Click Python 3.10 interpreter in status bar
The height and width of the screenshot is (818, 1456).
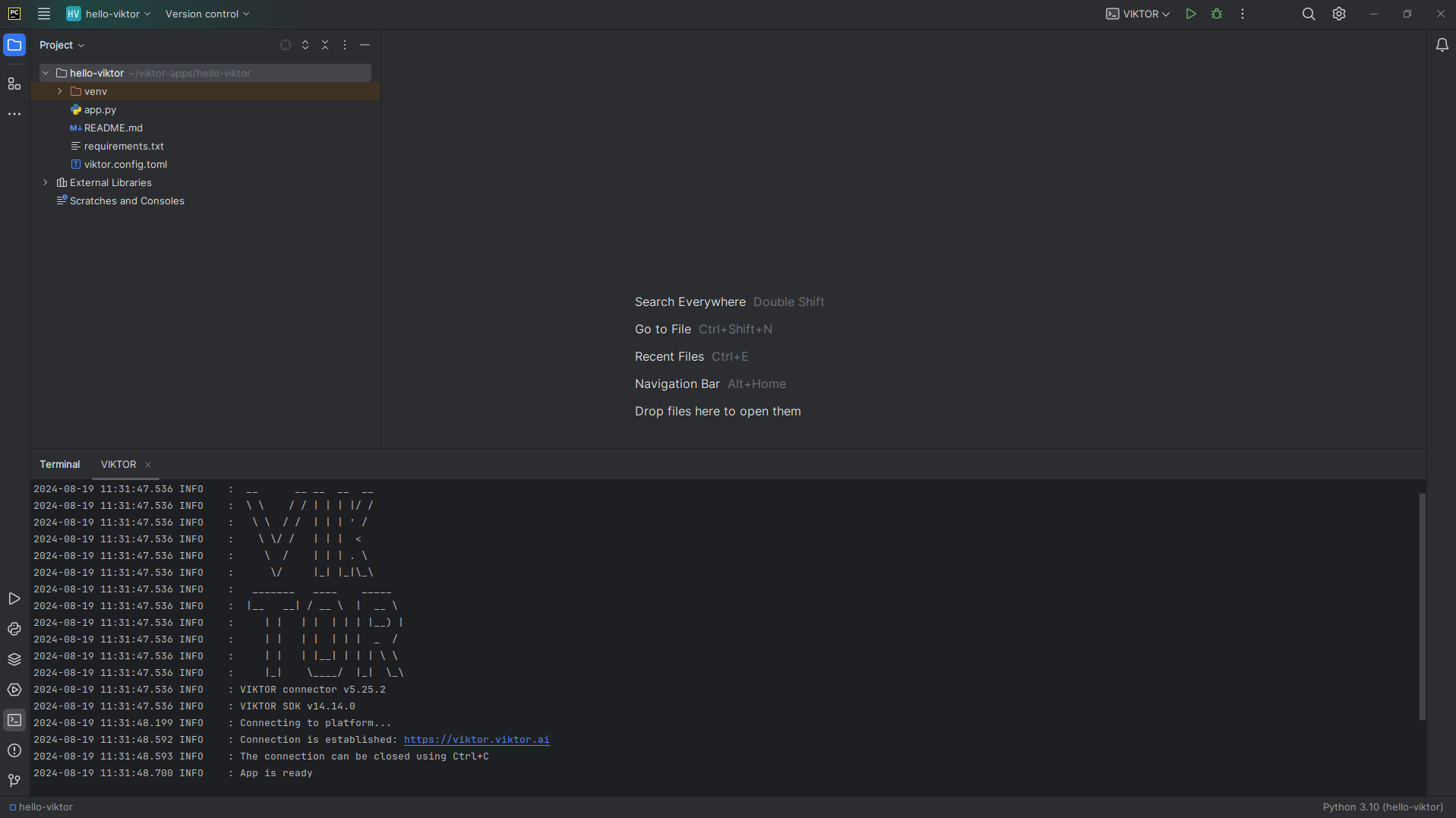1382,807
